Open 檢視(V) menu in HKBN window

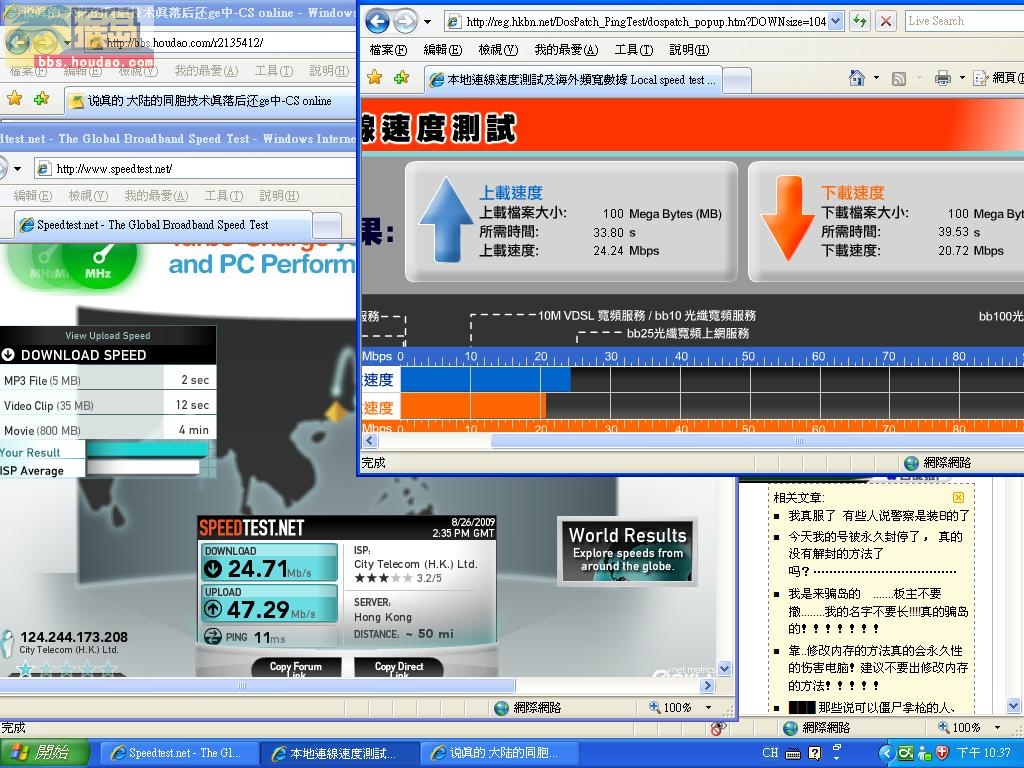pos(498,50)
